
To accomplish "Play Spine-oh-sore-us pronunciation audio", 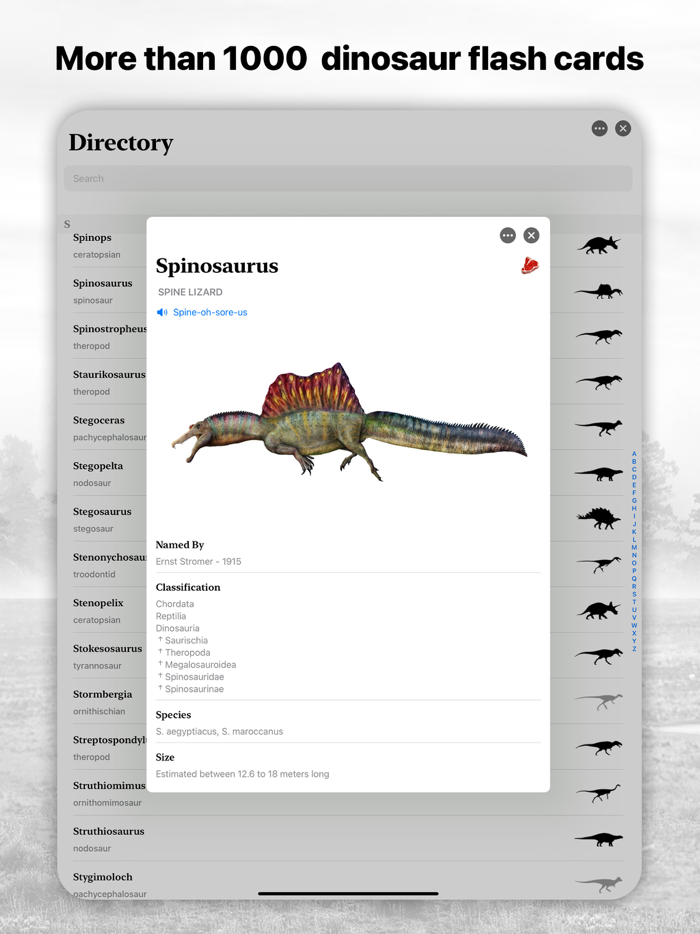I will point(202,312).
